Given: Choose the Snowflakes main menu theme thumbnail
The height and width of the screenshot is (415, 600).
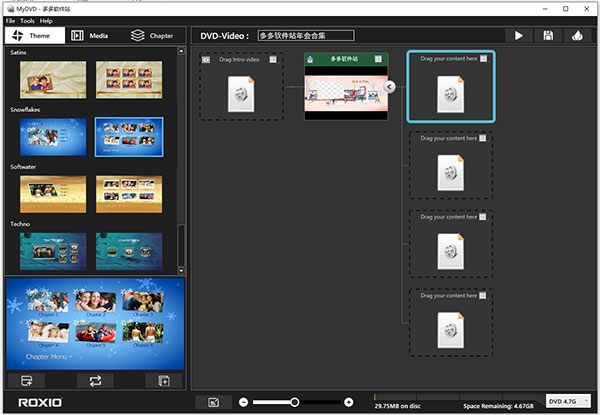Looking at the screenshot, I should point(53,137).
